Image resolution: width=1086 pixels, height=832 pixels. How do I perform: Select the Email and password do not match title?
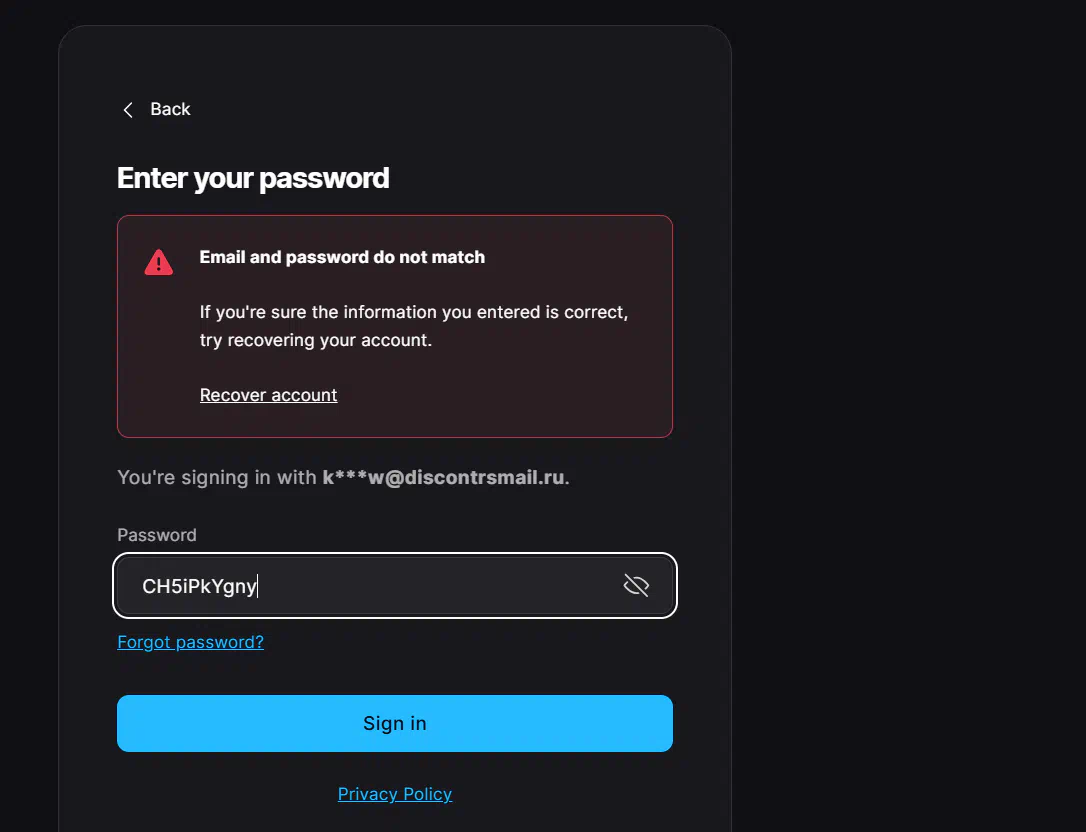coord(342,257)
